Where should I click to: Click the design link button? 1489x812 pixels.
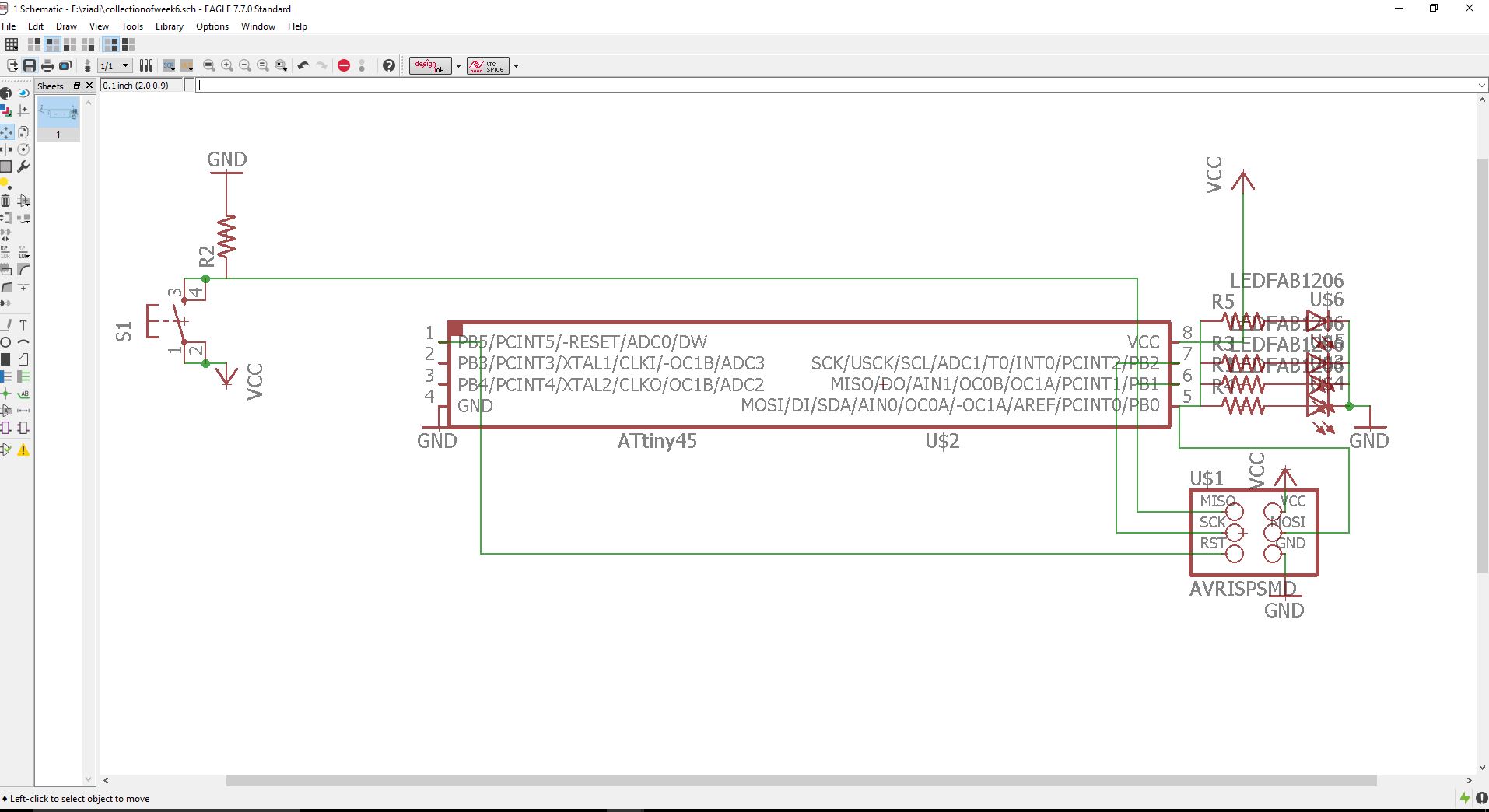click(430, 66)
